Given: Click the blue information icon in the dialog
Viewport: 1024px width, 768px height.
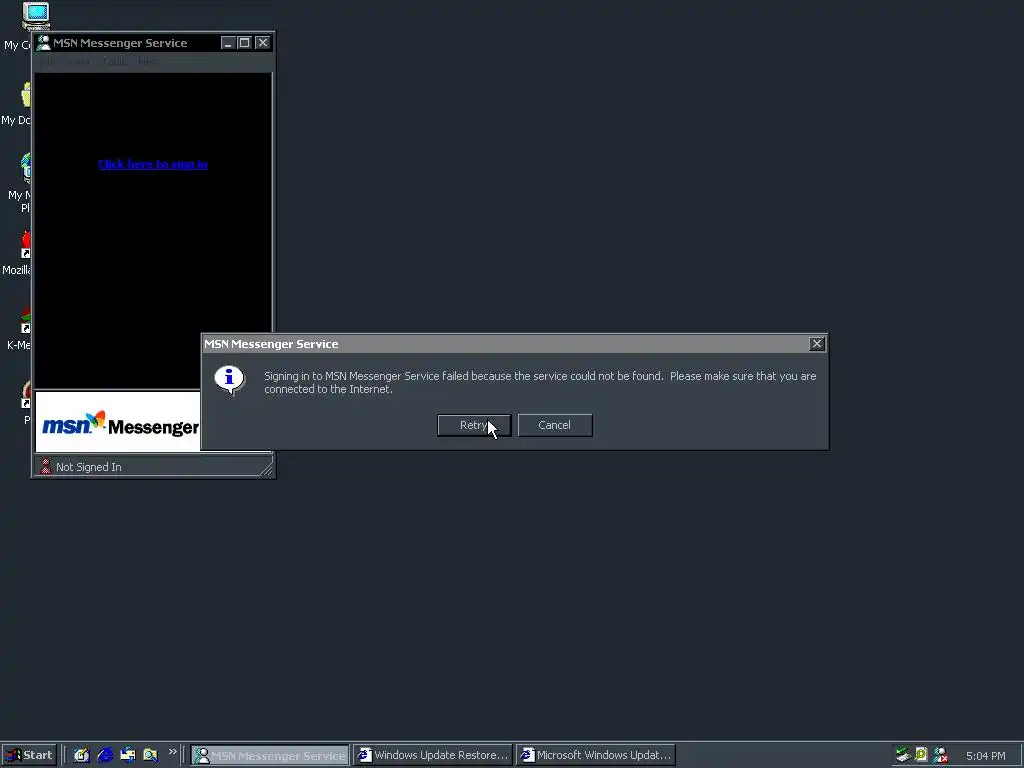Looking at the screenshot, I should tap(229, 380).
